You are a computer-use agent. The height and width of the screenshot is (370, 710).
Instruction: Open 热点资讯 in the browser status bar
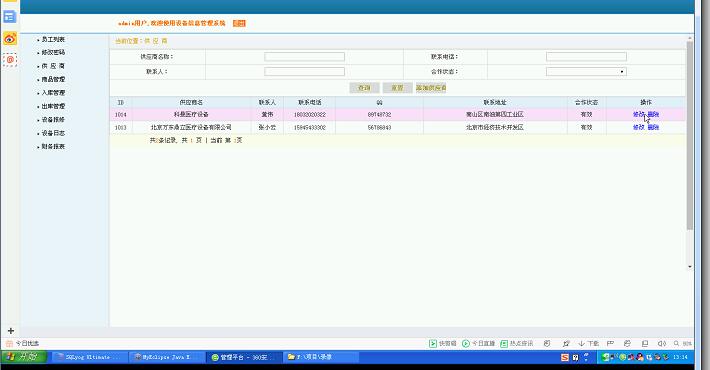(517, 344)
